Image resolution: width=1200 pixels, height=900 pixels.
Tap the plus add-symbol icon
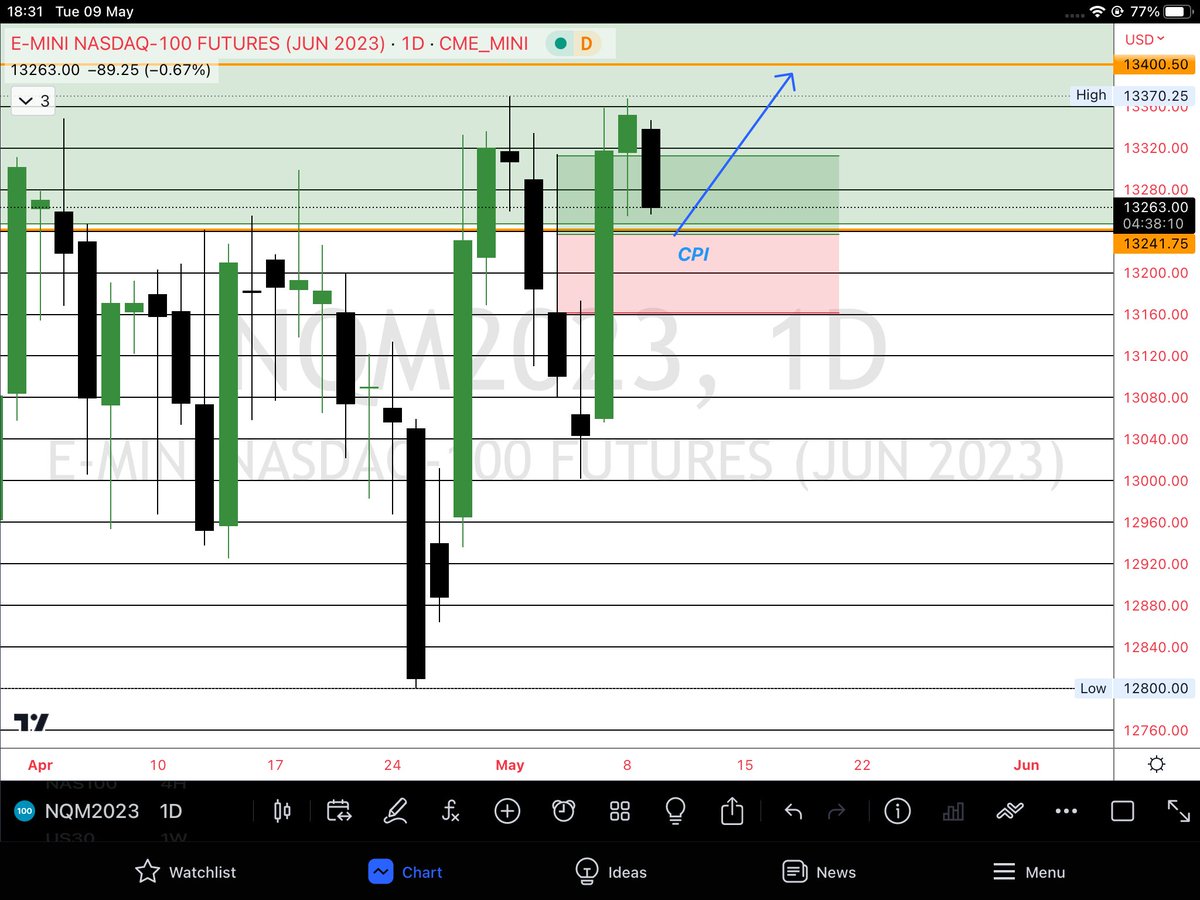coord(507,811)
